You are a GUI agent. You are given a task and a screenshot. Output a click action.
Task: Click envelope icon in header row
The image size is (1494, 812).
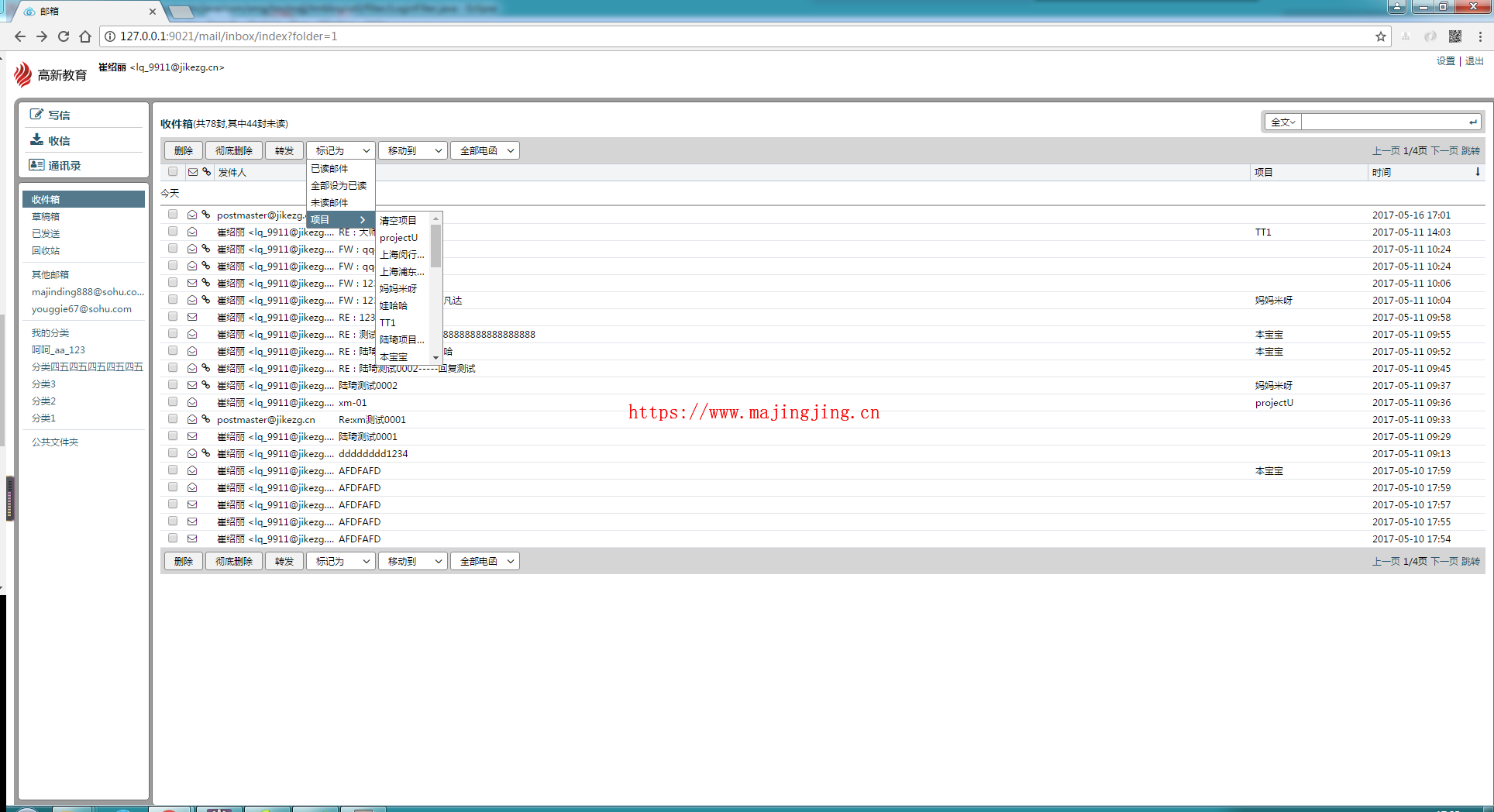(193, 172)
